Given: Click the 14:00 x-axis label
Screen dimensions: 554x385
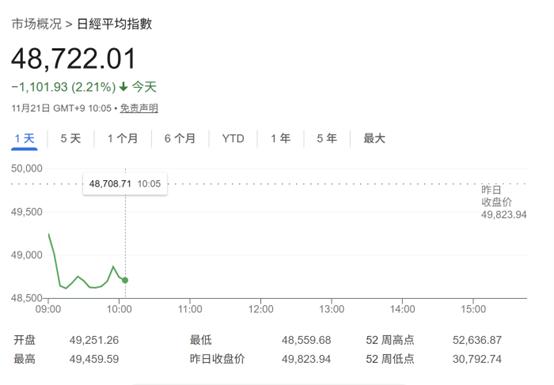Looking at the screenshot, I should 402,309.
